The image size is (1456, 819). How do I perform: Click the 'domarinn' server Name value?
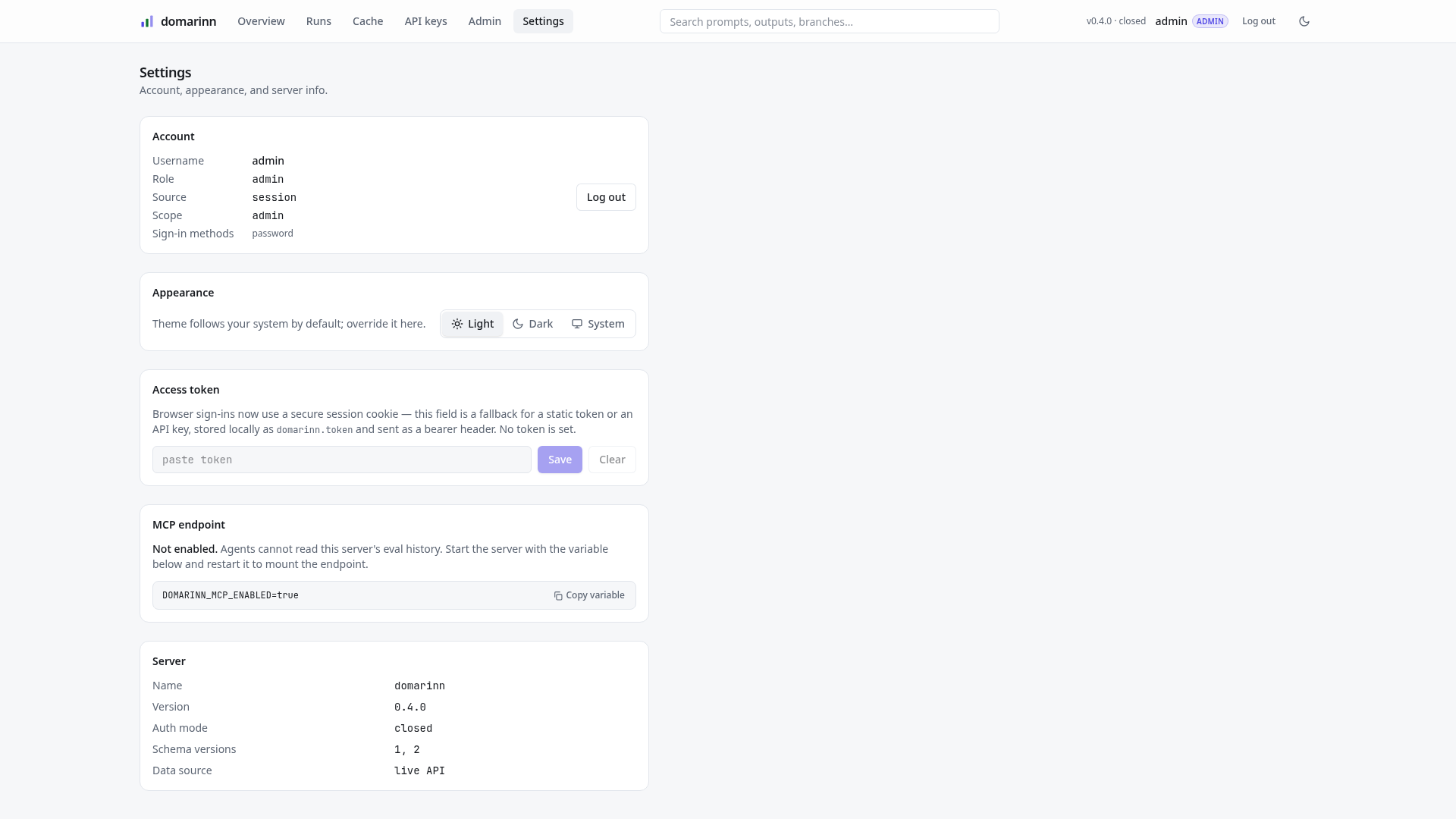click(419, 686)
